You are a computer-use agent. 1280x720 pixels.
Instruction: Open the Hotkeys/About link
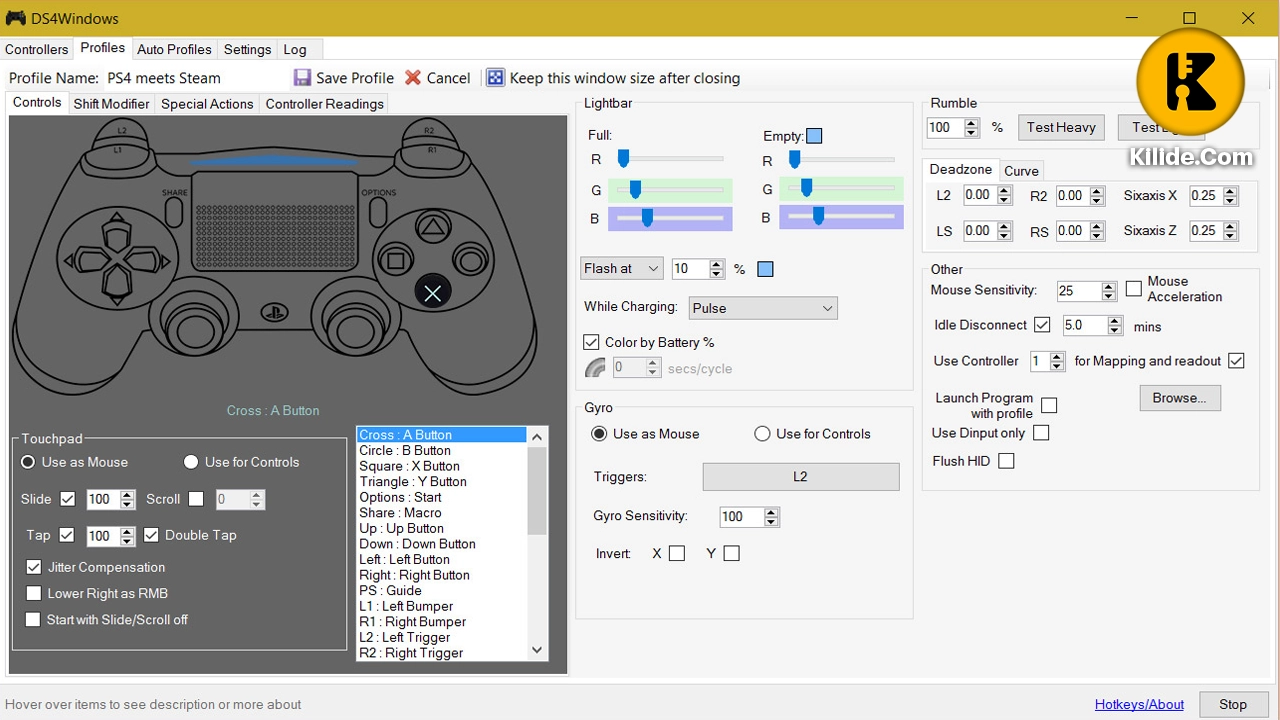(1139, 704)
